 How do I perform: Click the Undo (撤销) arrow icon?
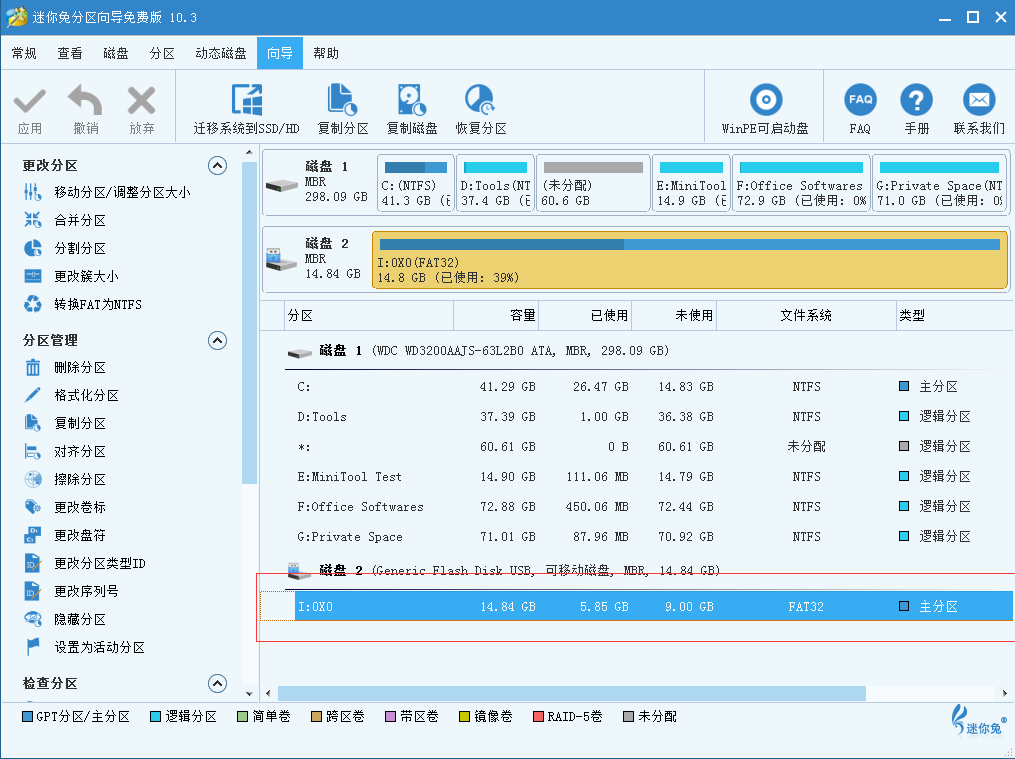pos(85,100)
